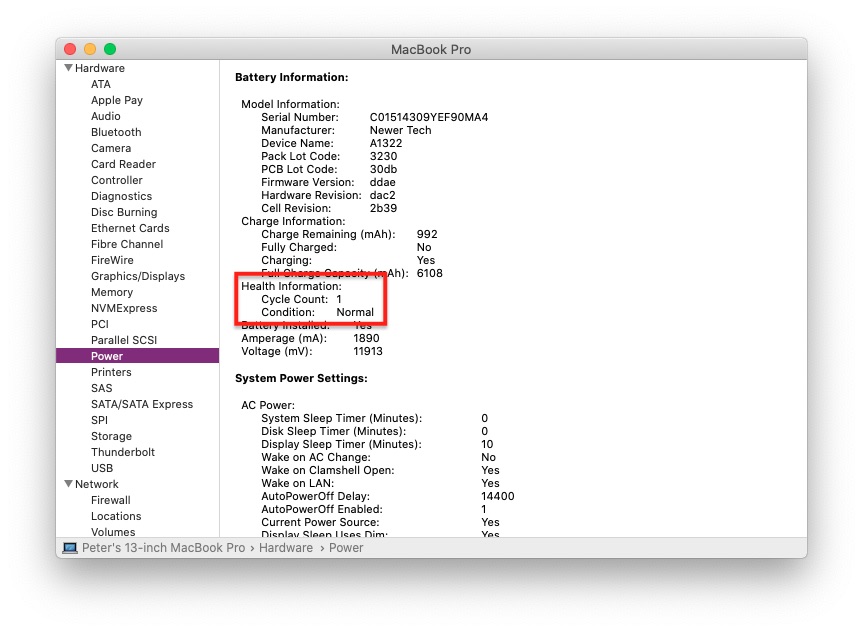Select Locations under Network
This screenshot has width=863, height=632.
point(116,516)
